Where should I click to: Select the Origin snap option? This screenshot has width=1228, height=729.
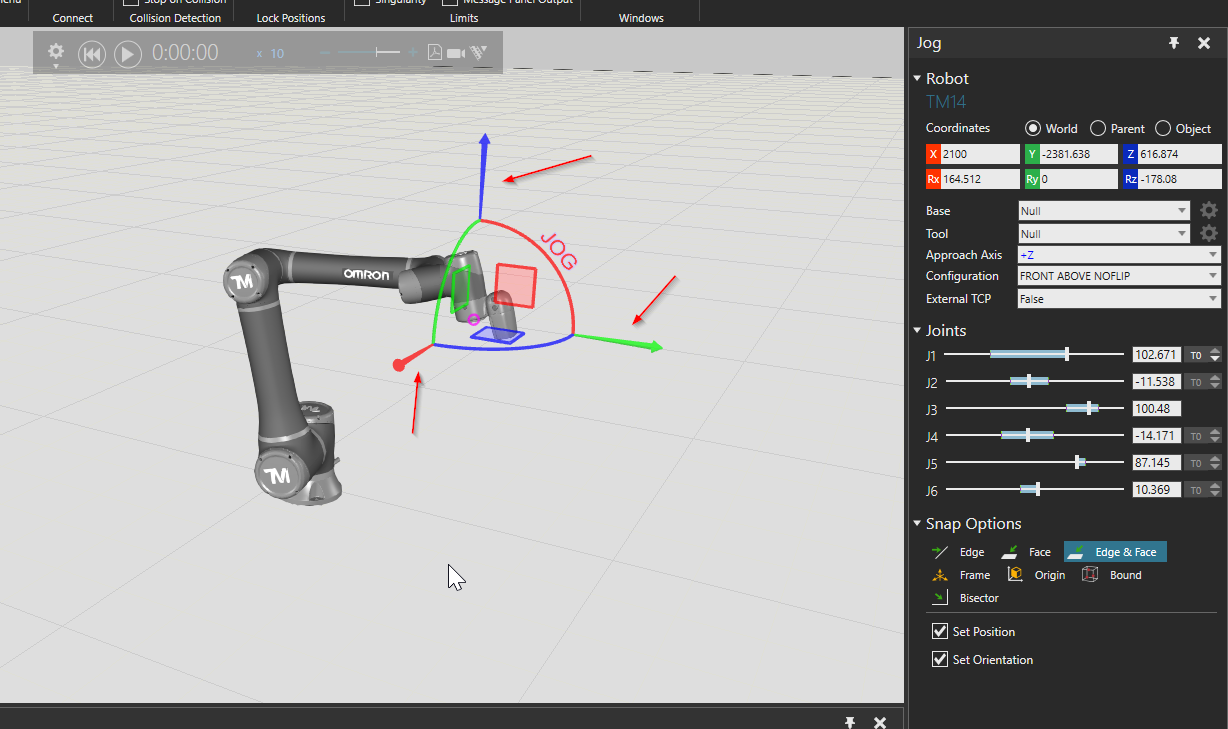pyautogui.click(x=1036, y=575)
